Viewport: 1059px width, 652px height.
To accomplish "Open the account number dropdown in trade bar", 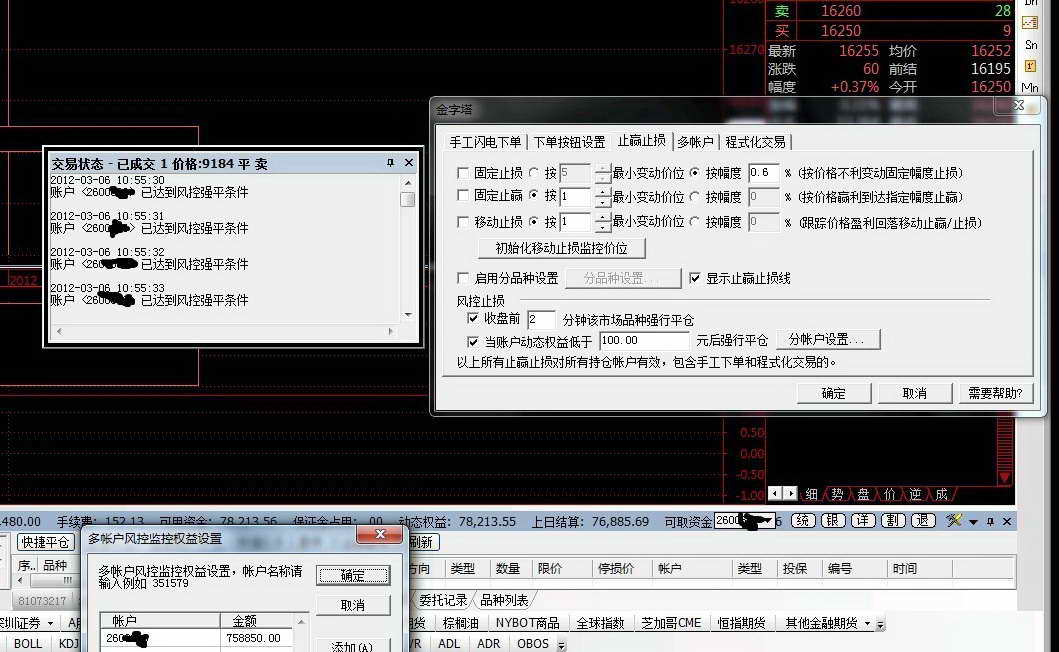I will 767,521.
